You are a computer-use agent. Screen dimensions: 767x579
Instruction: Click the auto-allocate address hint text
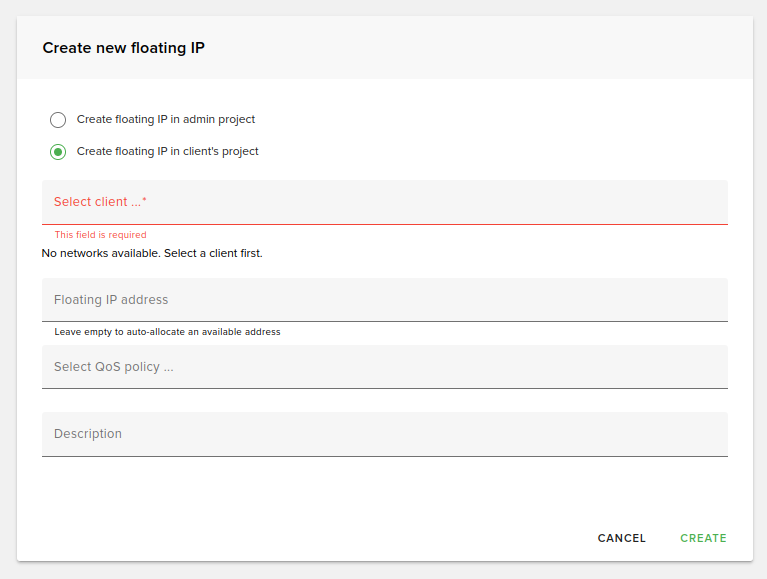(167, 332)
